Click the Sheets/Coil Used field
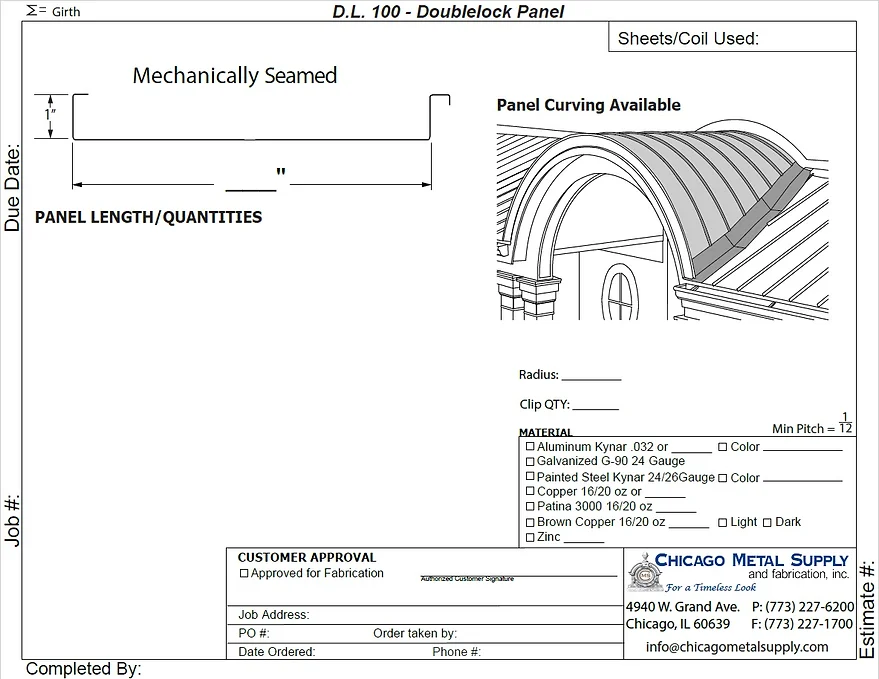 click(732, 37)
